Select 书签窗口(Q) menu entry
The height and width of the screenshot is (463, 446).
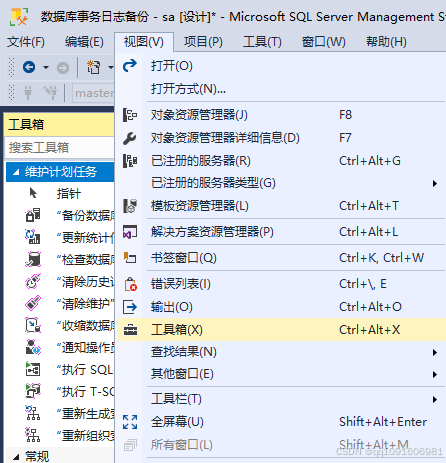pos(280,258)
